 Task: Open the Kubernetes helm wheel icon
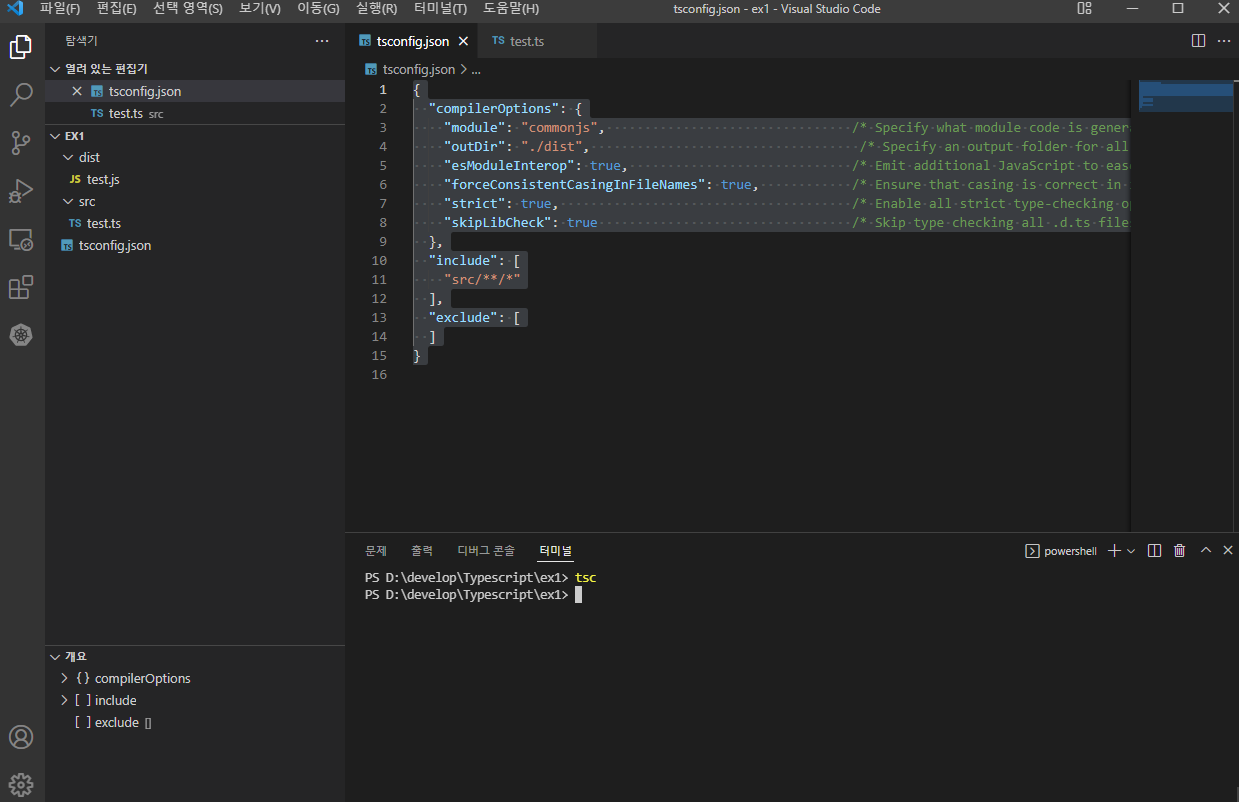click(x=21, y=335)
